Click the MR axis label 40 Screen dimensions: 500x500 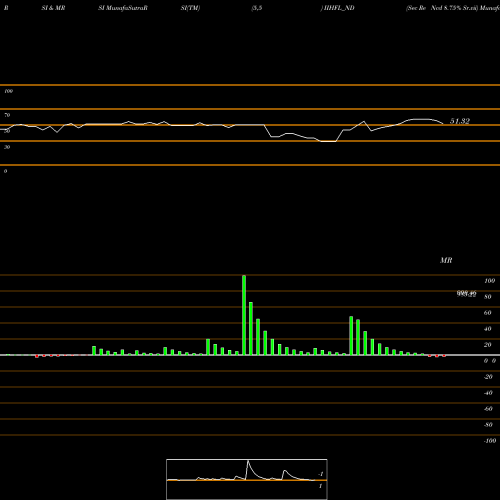click(488, 329)
